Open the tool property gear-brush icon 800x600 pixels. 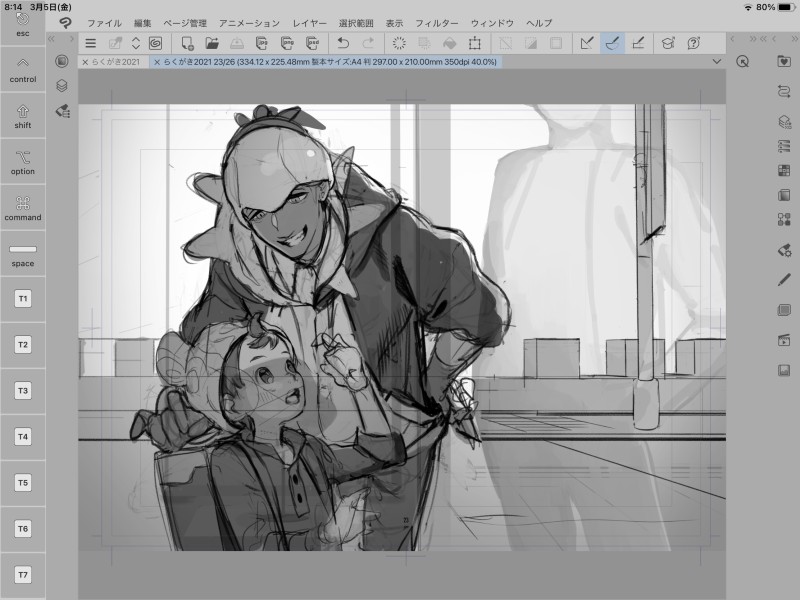[x=784, y=250]
